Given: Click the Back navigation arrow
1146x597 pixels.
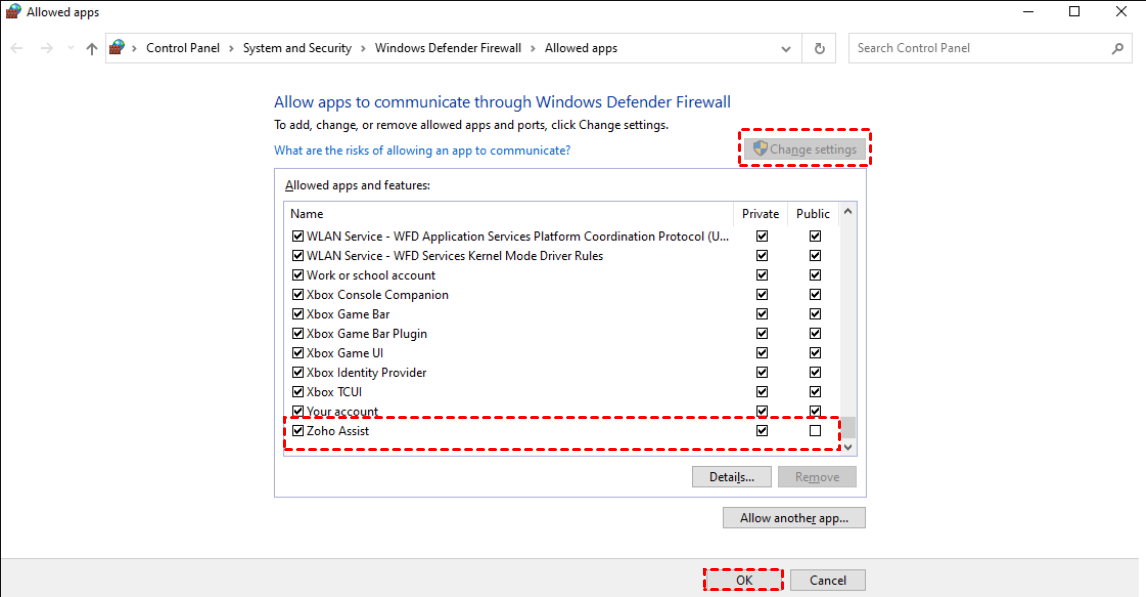Looking at the screenshot, I should 17,48.
